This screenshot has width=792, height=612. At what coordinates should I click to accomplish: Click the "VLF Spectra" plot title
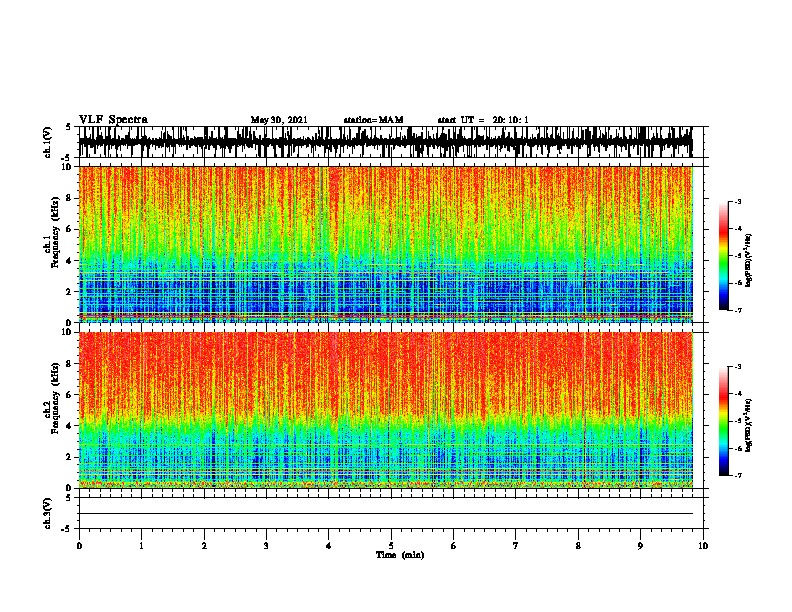113,120
